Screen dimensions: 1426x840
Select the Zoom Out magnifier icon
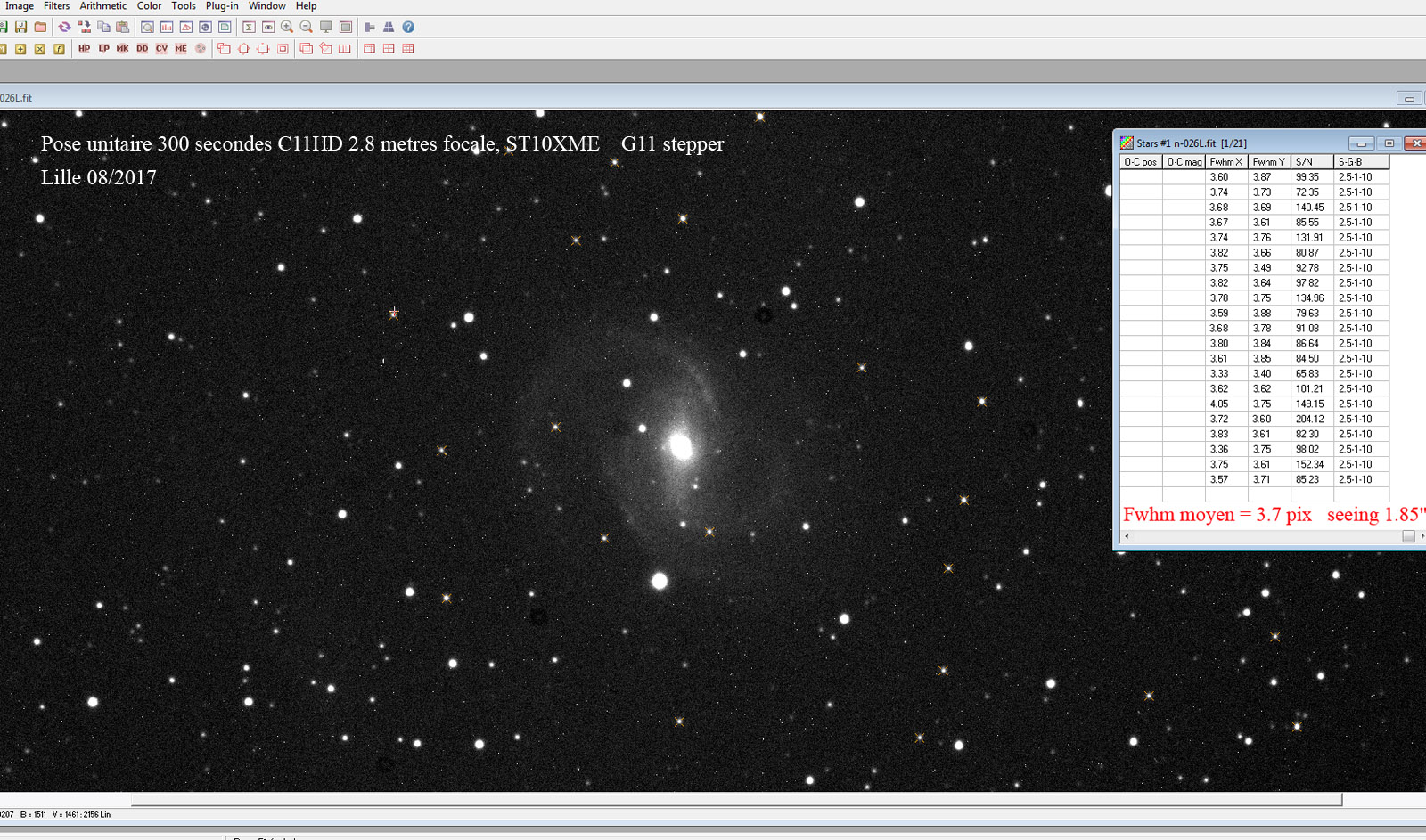306,27
